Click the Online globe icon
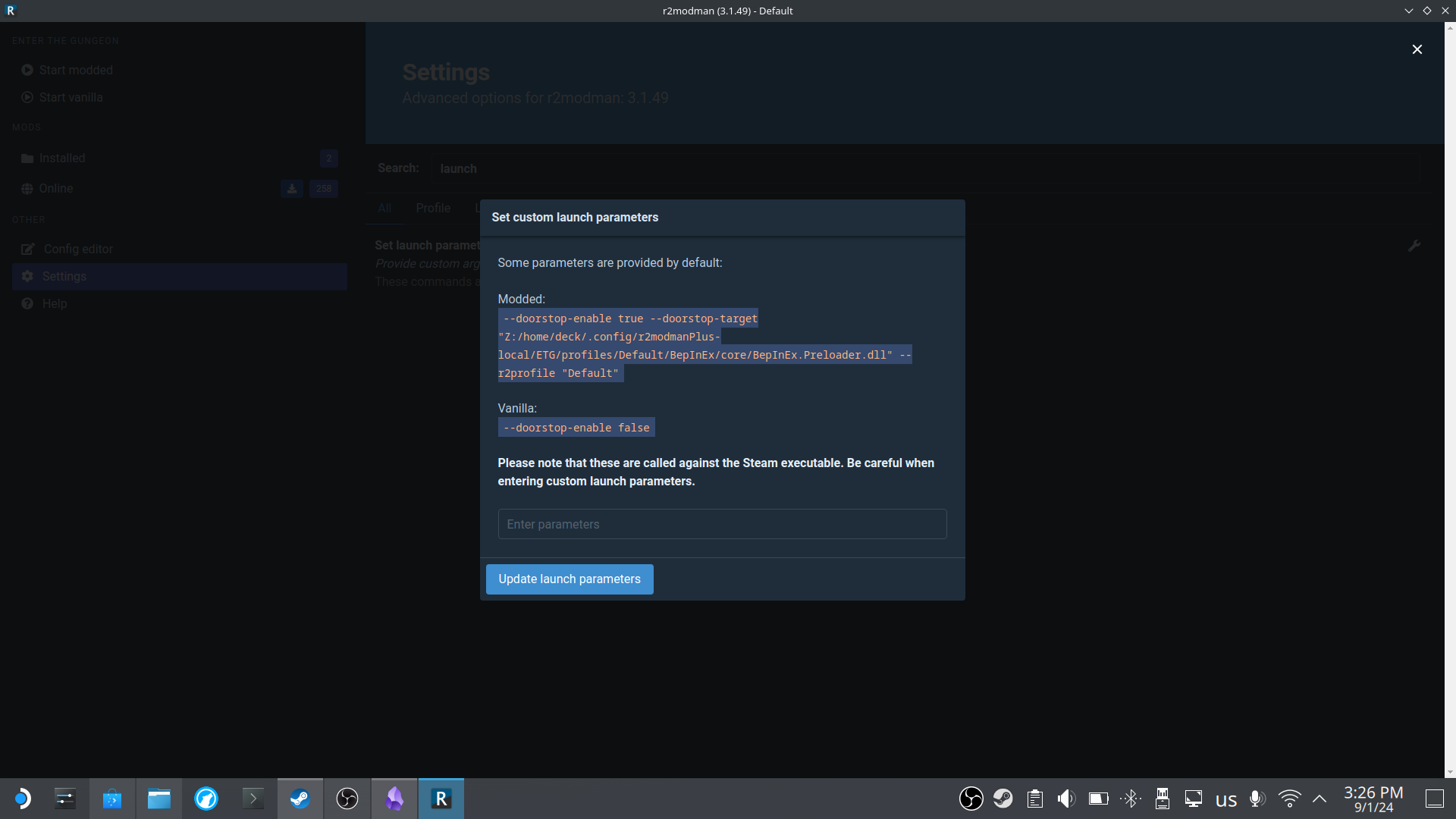The width and height of the screenshot is (1456, 819). point(27,189)
